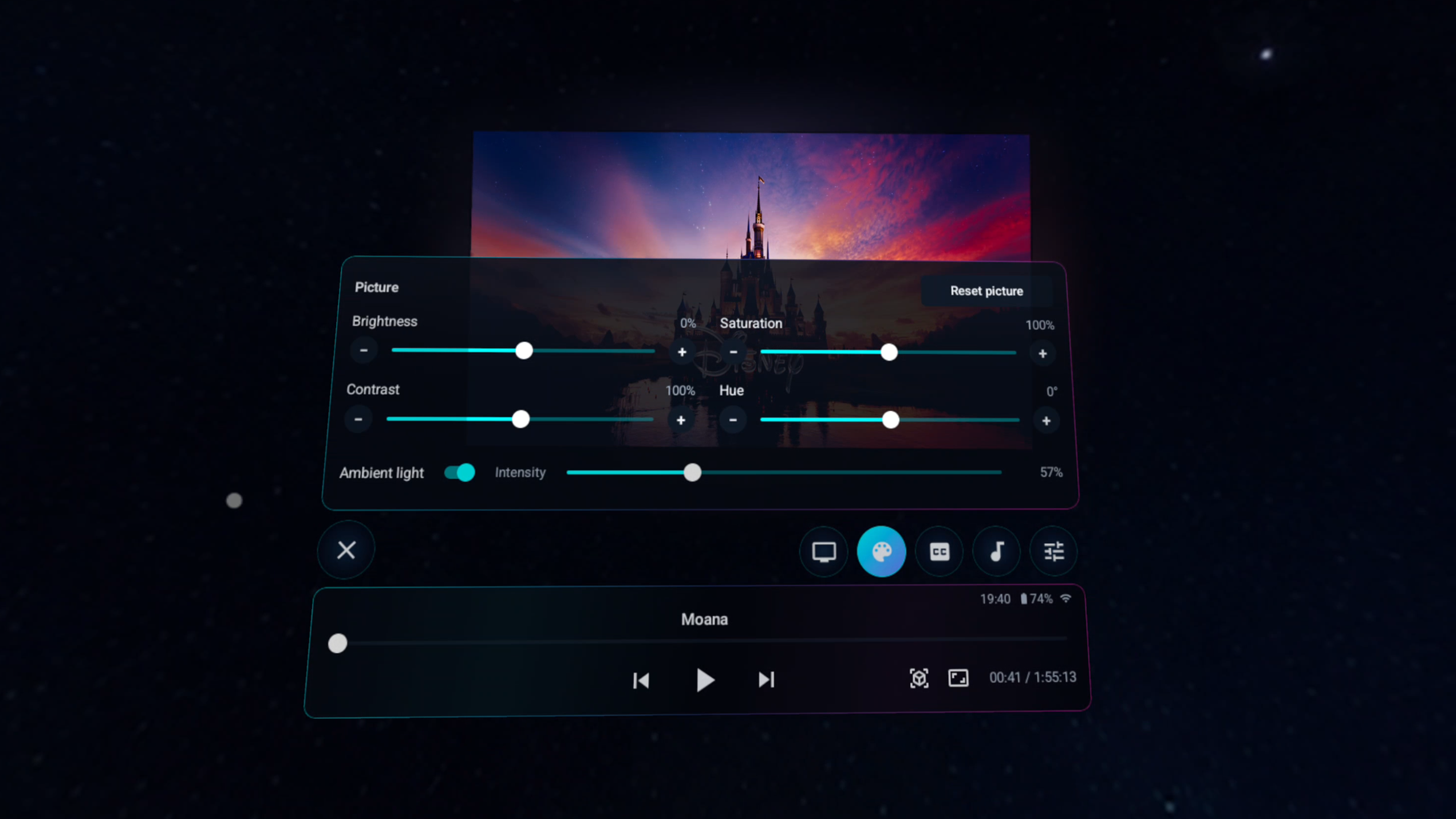Decrease Saturation with the minus button

[734, 352]
